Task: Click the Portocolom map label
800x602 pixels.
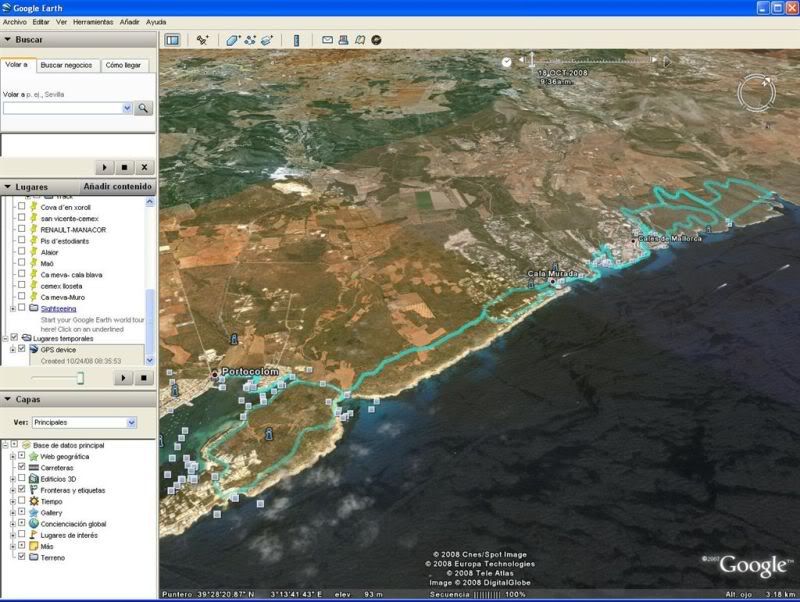Action: [250, 371]
